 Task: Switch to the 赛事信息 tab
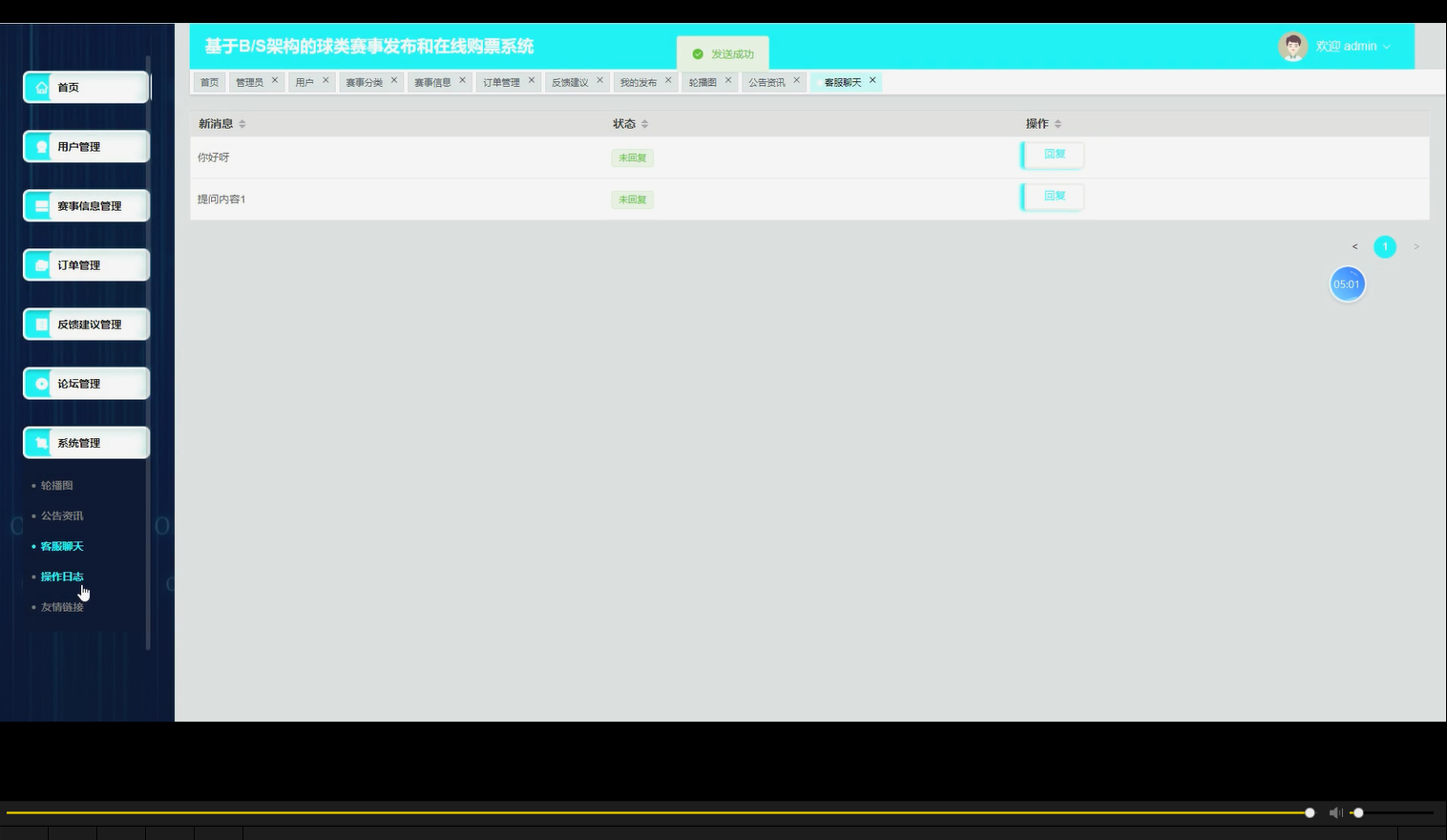(432, 83)
